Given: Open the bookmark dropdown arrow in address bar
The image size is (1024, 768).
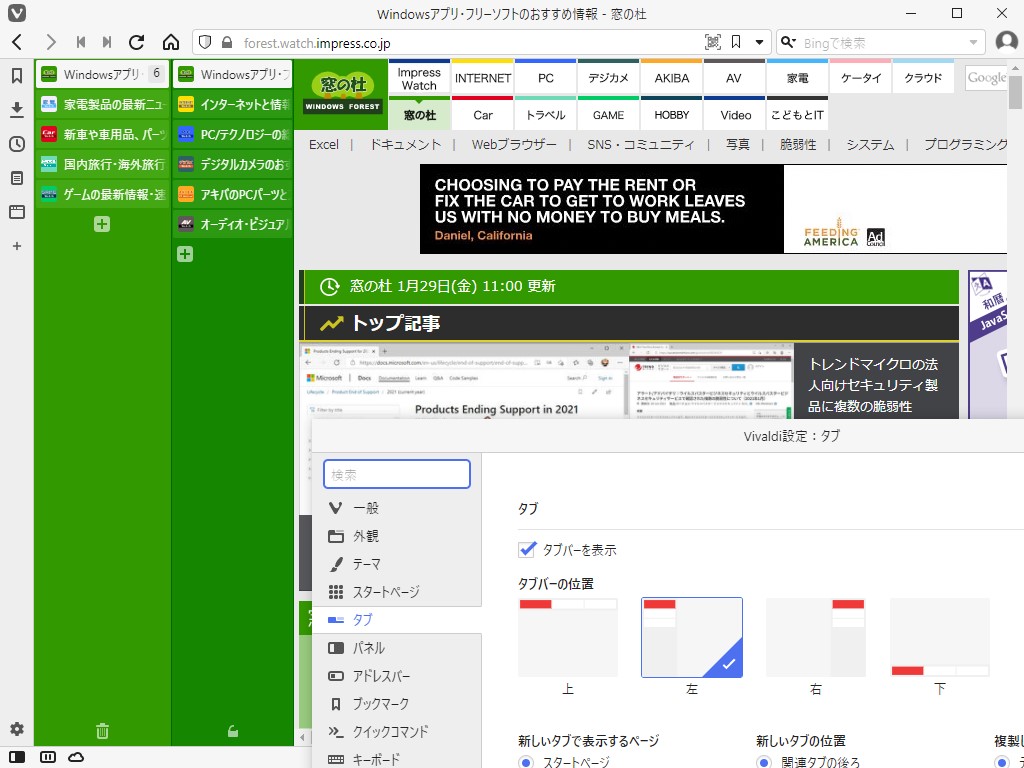Looking at the screenshot, I should point(758,44).
